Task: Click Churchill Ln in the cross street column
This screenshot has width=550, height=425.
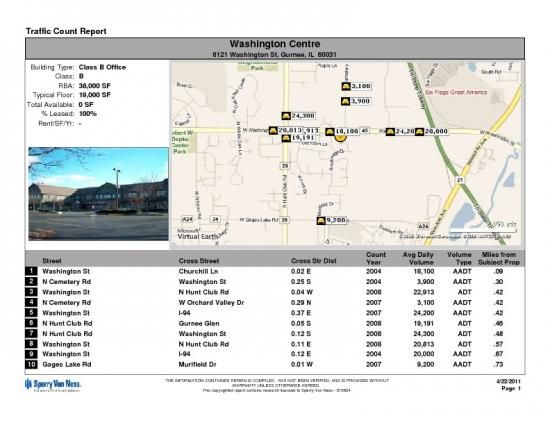Action: pyautogui.click(x=198, y=271)
